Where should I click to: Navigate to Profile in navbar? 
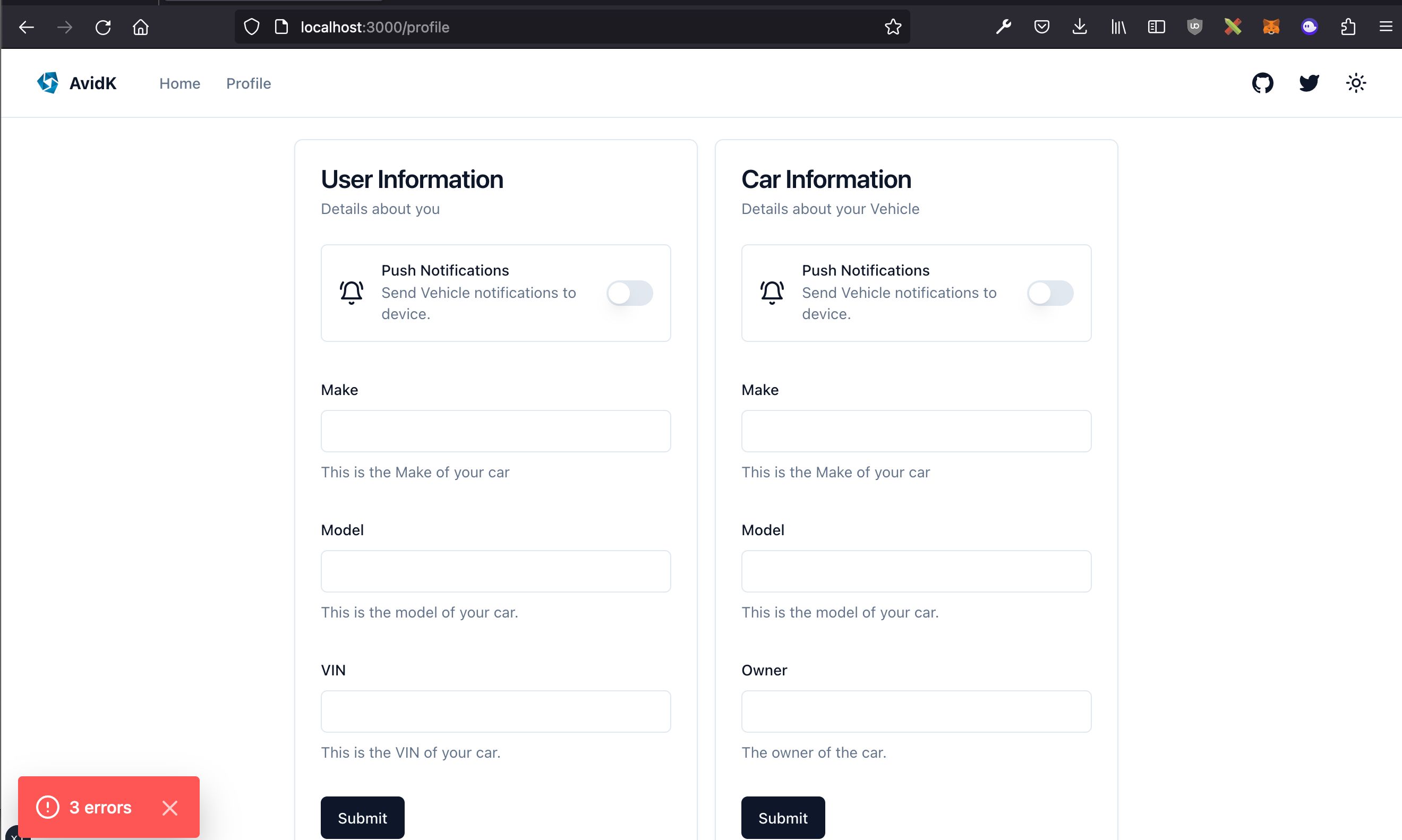click(249, 83)
